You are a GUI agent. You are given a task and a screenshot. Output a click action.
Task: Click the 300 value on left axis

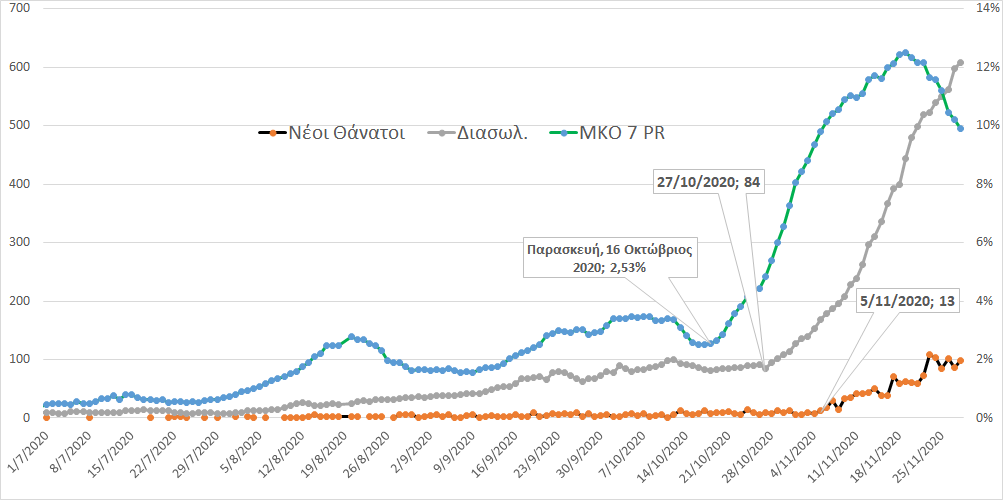point(18,243)
